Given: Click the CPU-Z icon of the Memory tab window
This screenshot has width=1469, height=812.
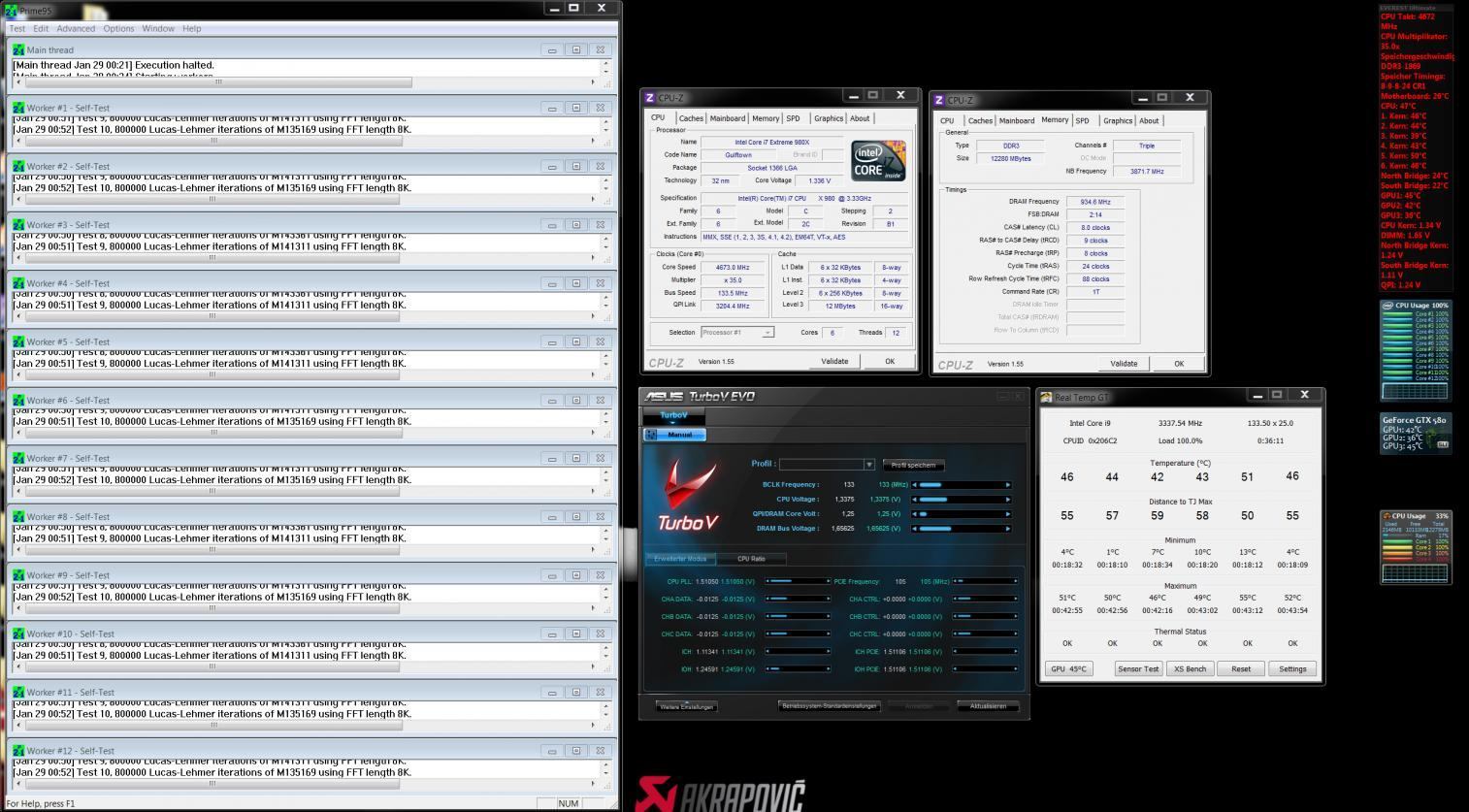Looking at the screenshot, I should 939,100.
